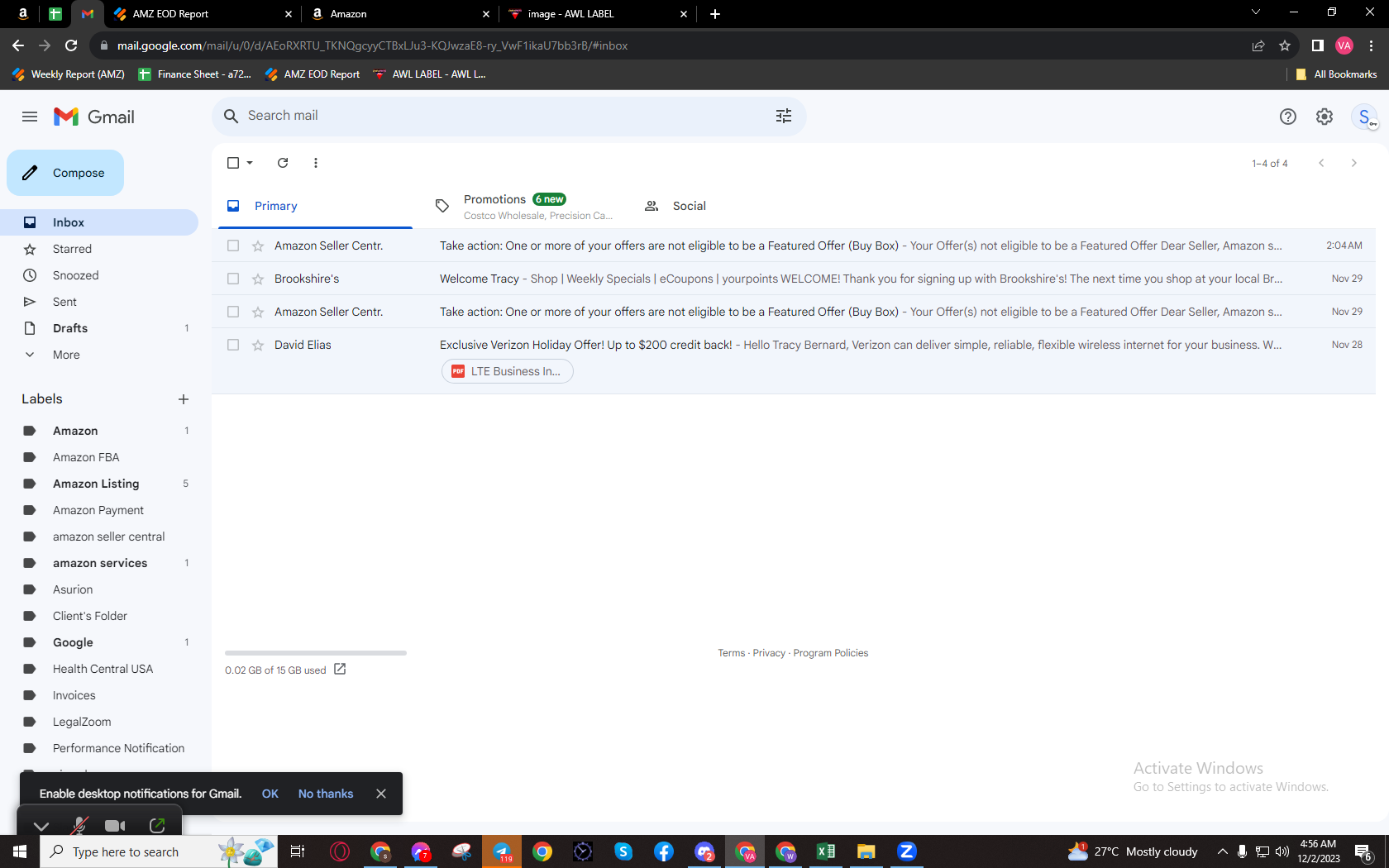
Task: Open the Starred folder
Action: 99,249
